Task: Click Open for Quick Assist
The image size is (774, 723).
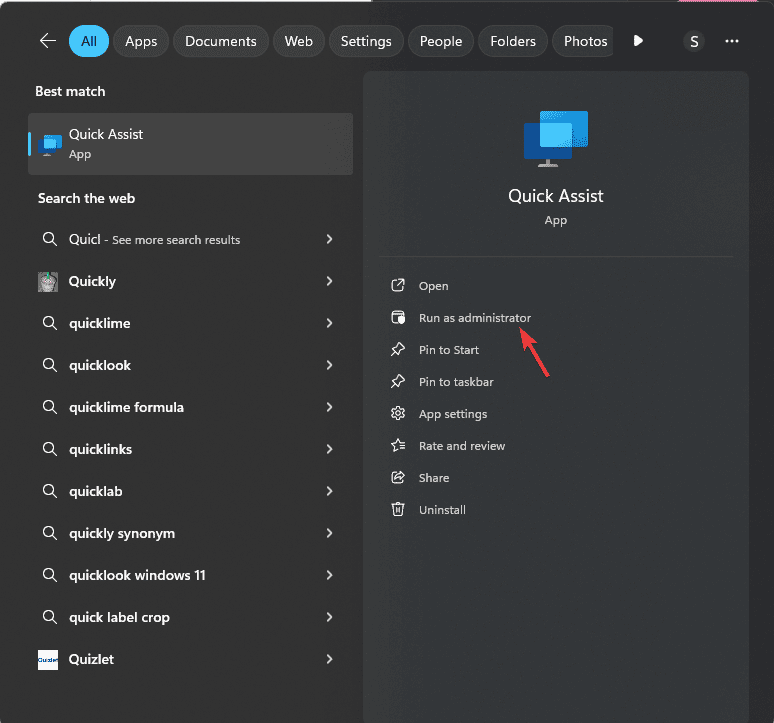Action: [x=433, y=286]
